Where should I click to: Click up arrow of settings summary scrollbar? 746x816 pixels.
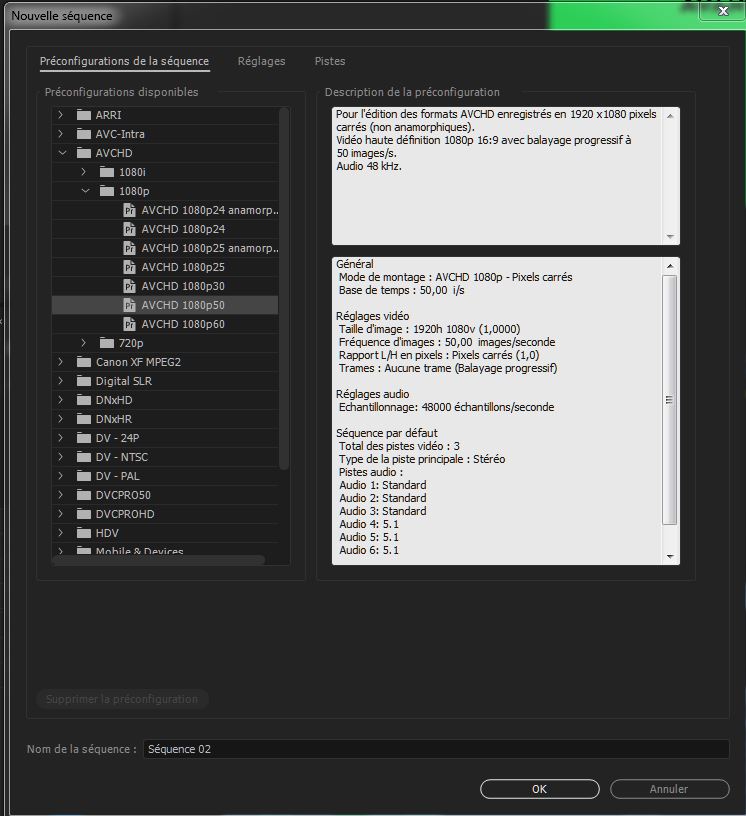pos(670,266)
